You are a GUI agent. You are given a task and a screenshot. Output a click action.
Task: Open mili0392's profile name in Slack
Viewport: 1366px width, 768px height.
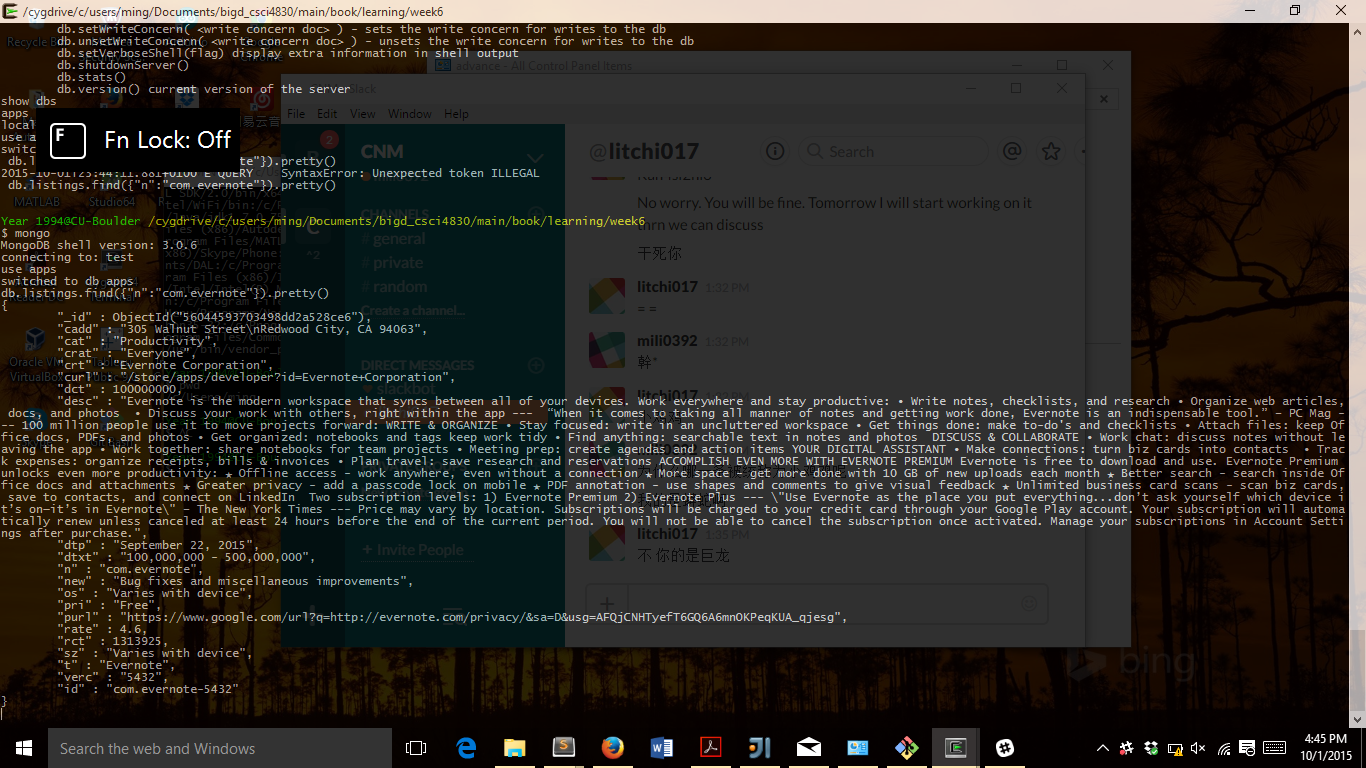667,340
